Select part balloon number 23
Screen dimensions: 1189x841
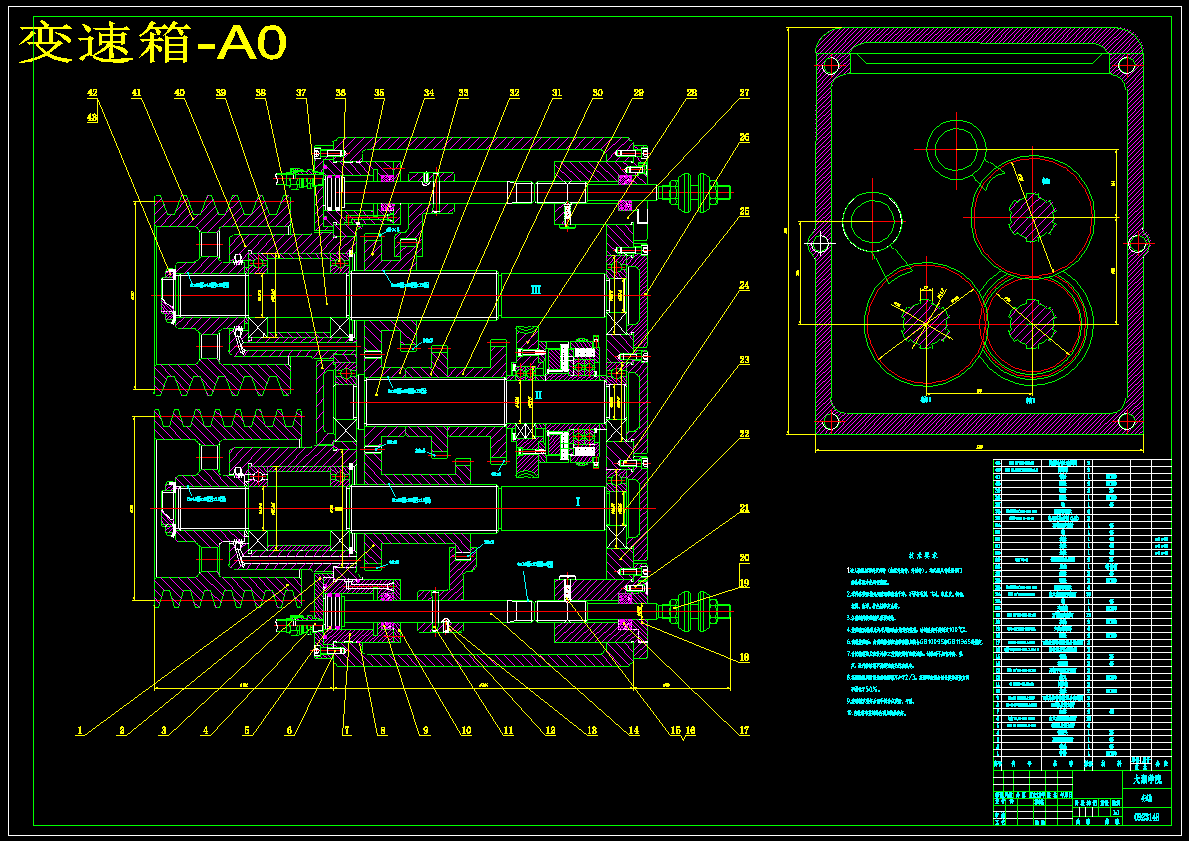pyautogui.click(x=744, y=360)
